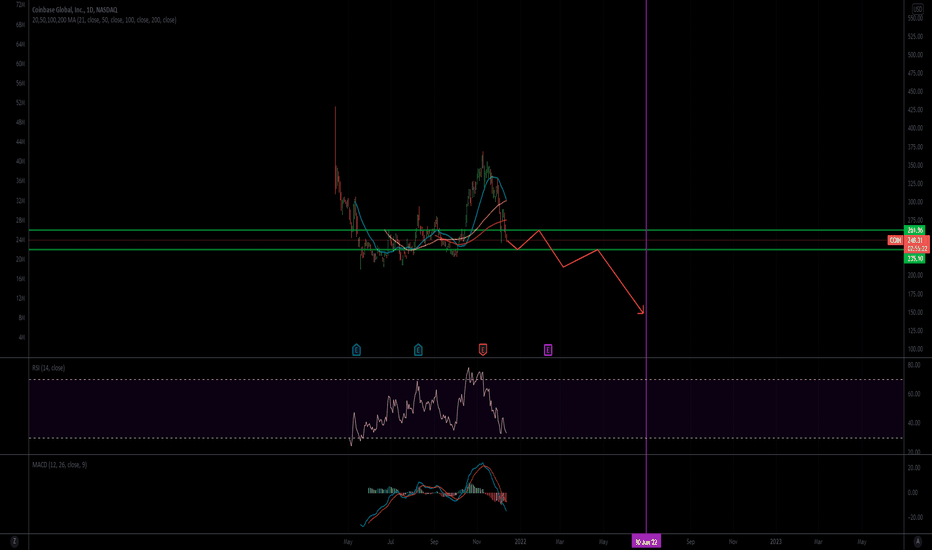Click the -20.00 MACD axis label
The image size is (932, 550).
[x=914, y=517]
